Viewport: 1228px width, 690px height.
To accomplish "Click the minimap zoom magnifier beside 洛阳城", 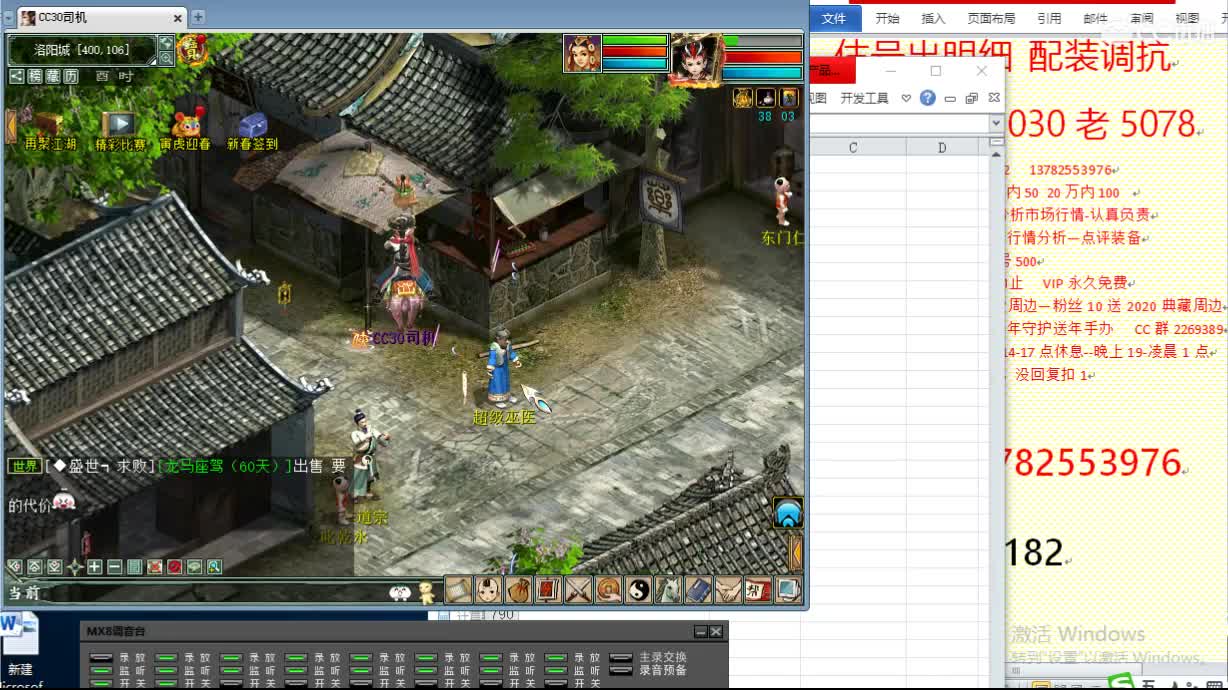I will click(x=166, y=59).
